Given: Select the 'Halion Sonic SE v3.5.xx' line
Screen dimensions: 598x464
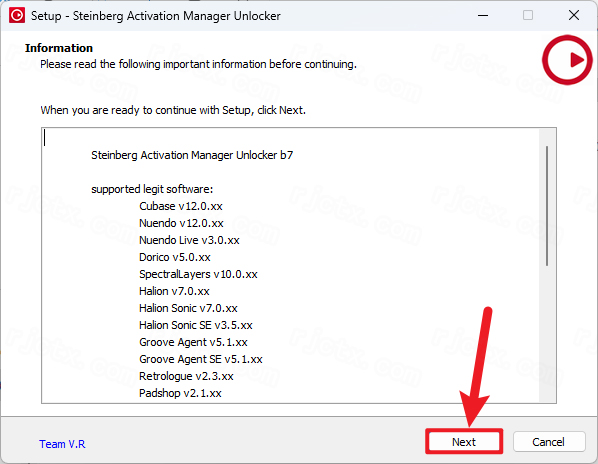Looking at the screenshot, I should (x=196, y=325).
